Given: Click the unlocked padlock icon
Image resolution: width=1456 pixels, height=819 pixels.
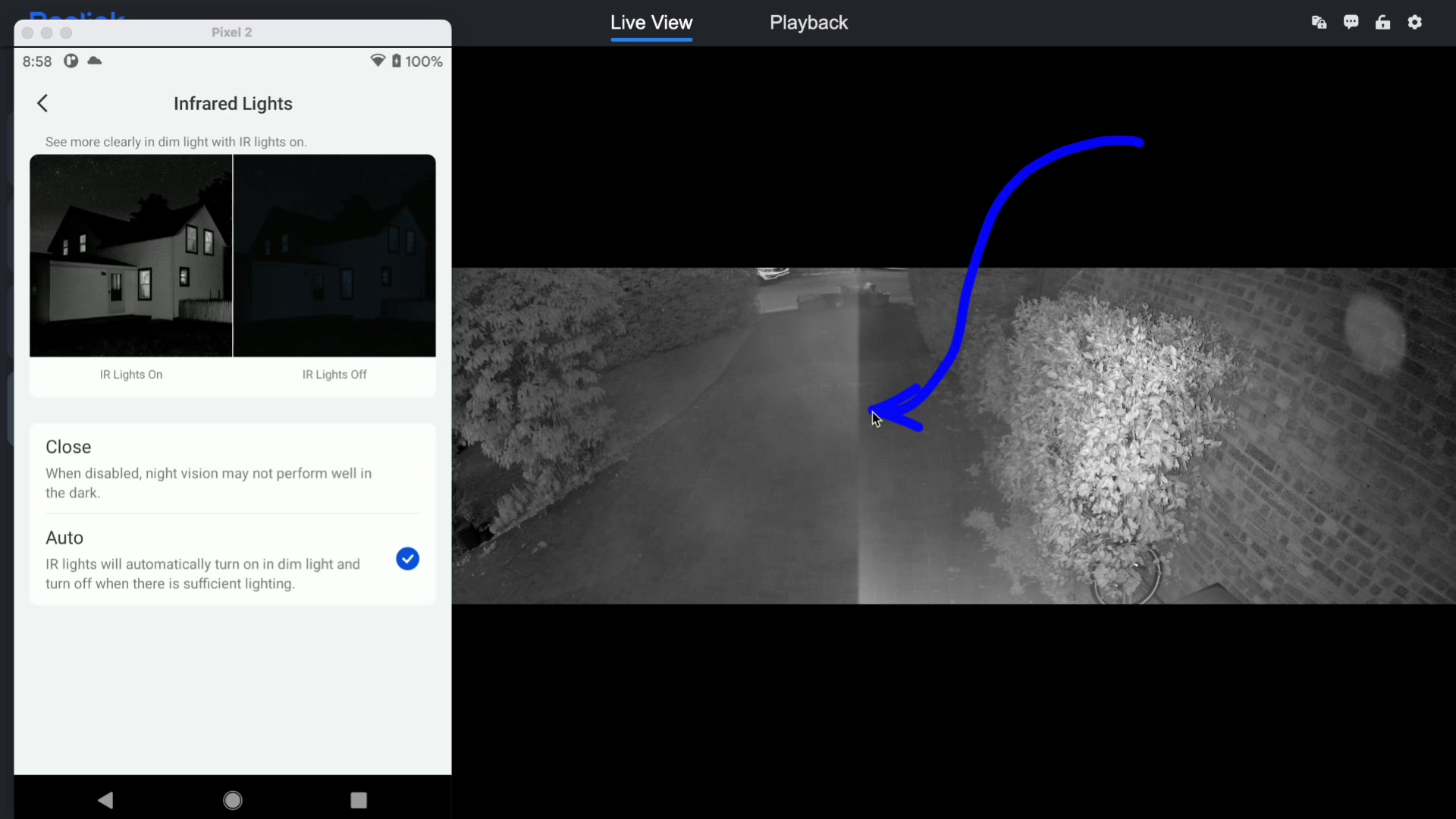Looking at the screenshot, I should pos(1382,23).
